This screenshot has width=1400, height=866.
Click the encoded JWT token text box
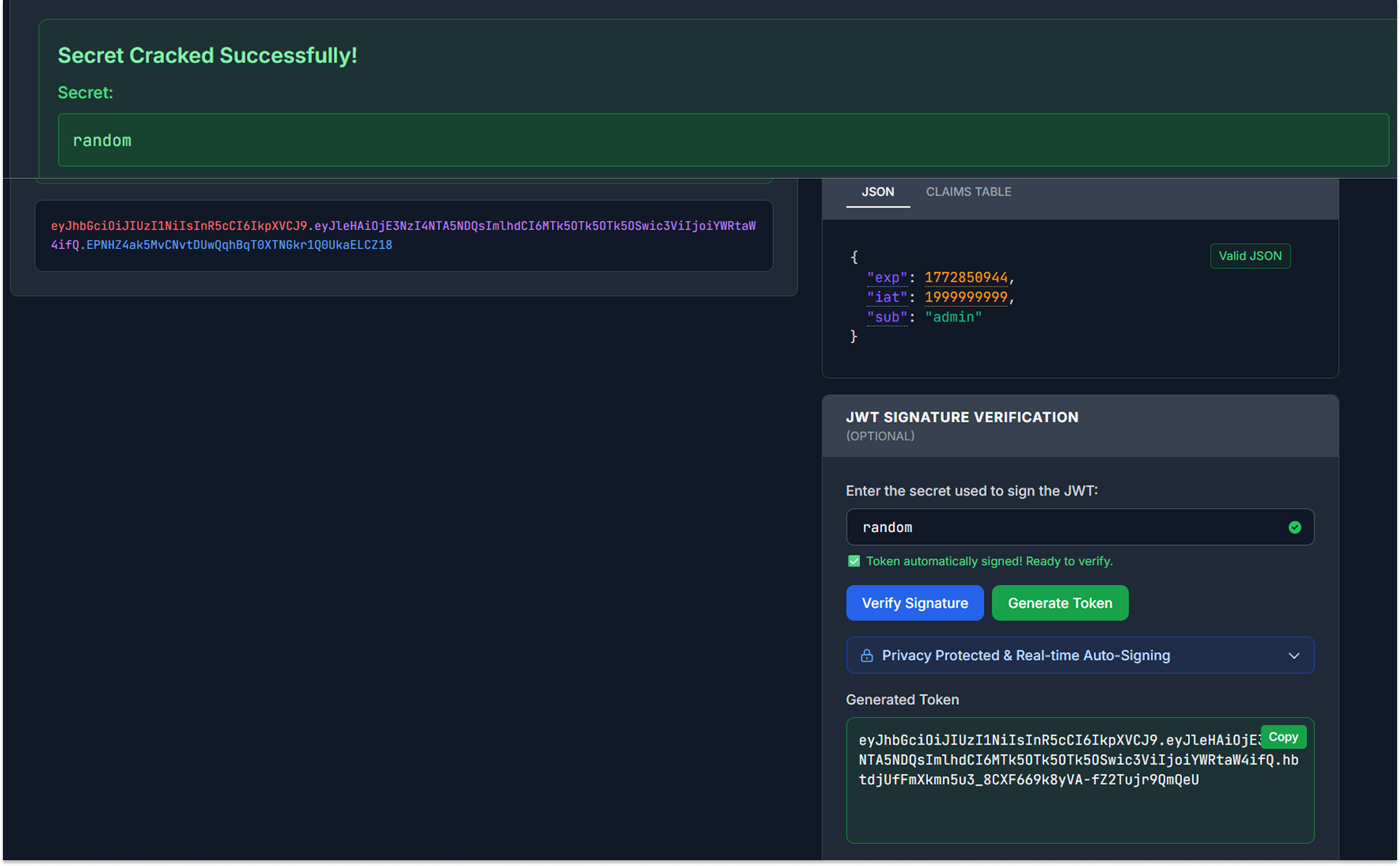coord(404,236)
